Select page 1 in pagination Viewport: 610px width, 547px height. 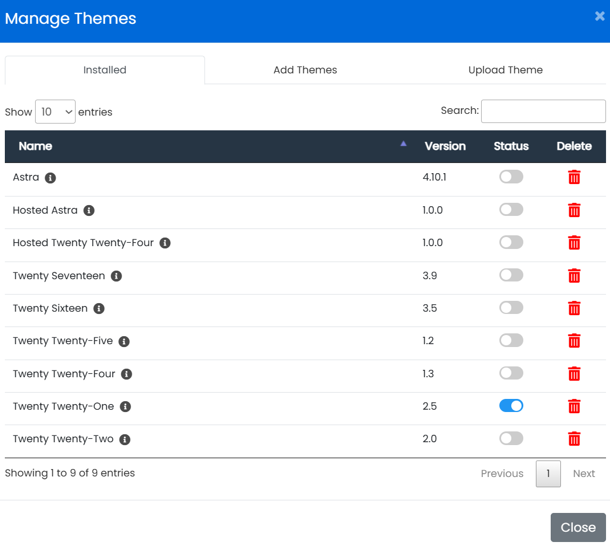click(548, 473)
